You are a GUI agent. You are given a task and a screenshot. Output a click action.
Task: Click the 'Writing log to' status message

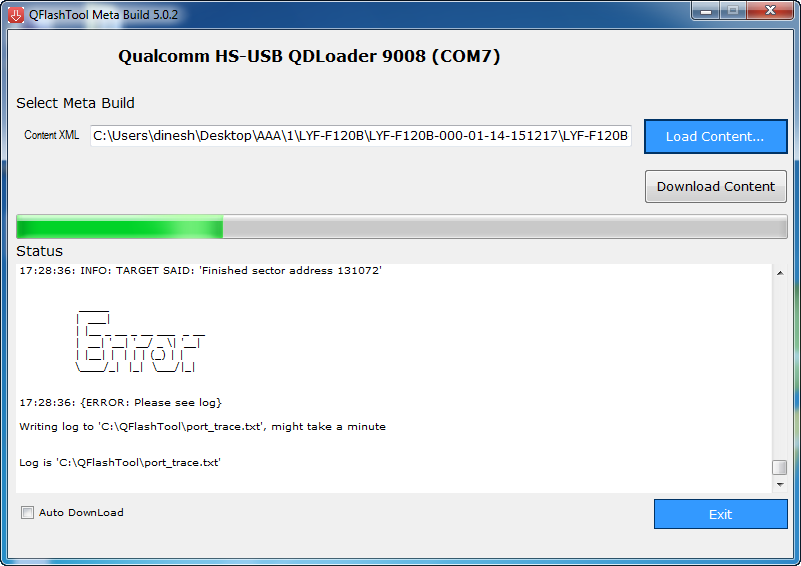(202, 427)
